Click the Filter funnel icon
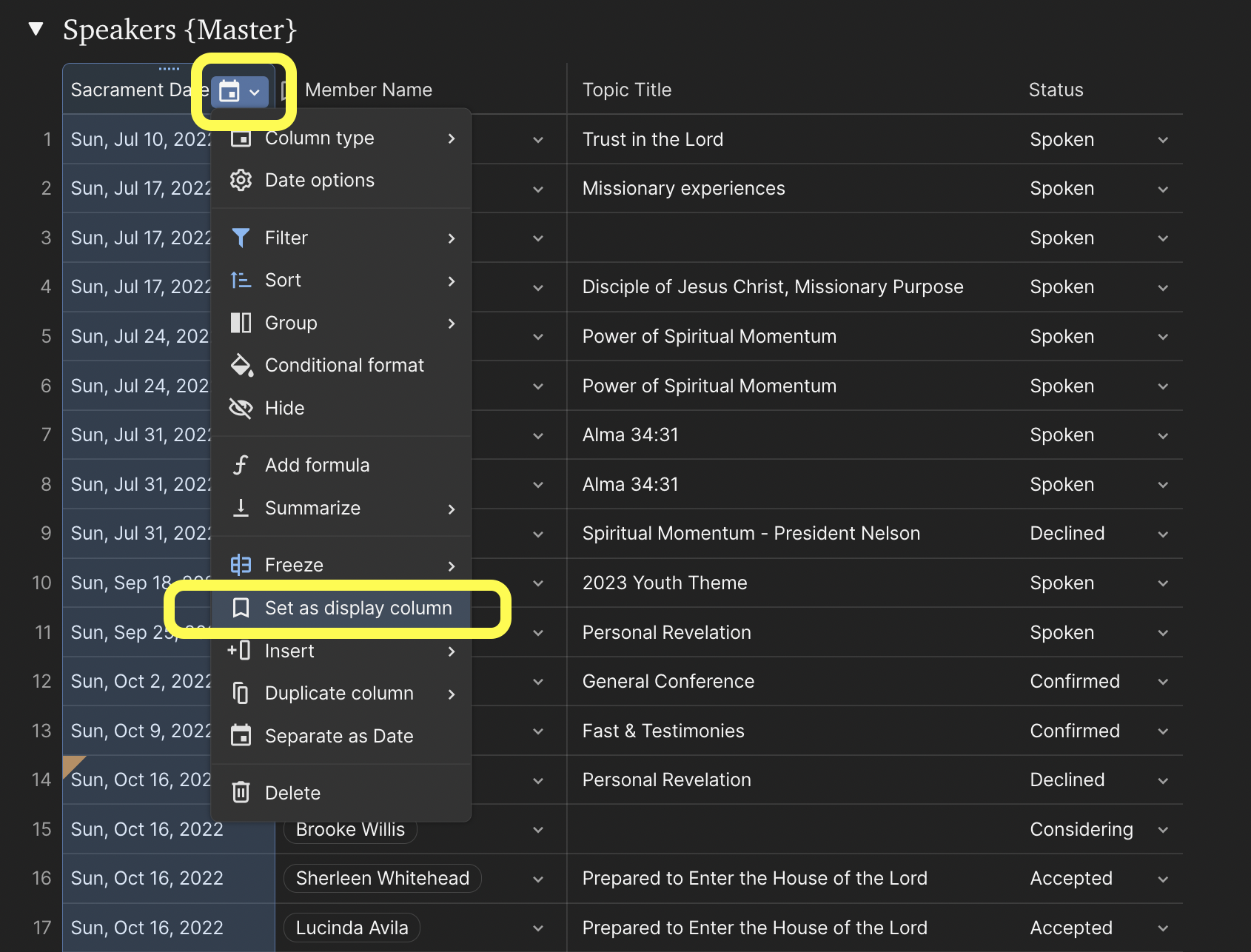 [241, 238]
